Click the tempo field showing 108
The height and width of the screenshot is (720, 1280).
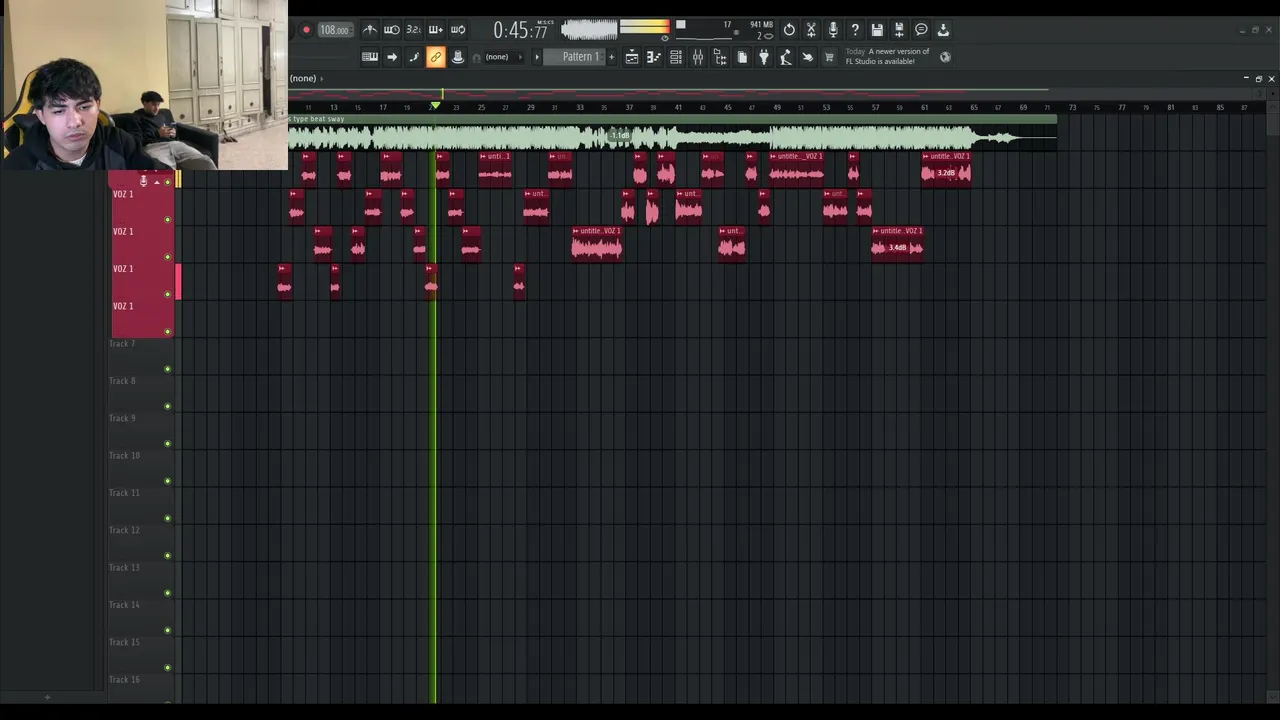click(x=334, y=30)
